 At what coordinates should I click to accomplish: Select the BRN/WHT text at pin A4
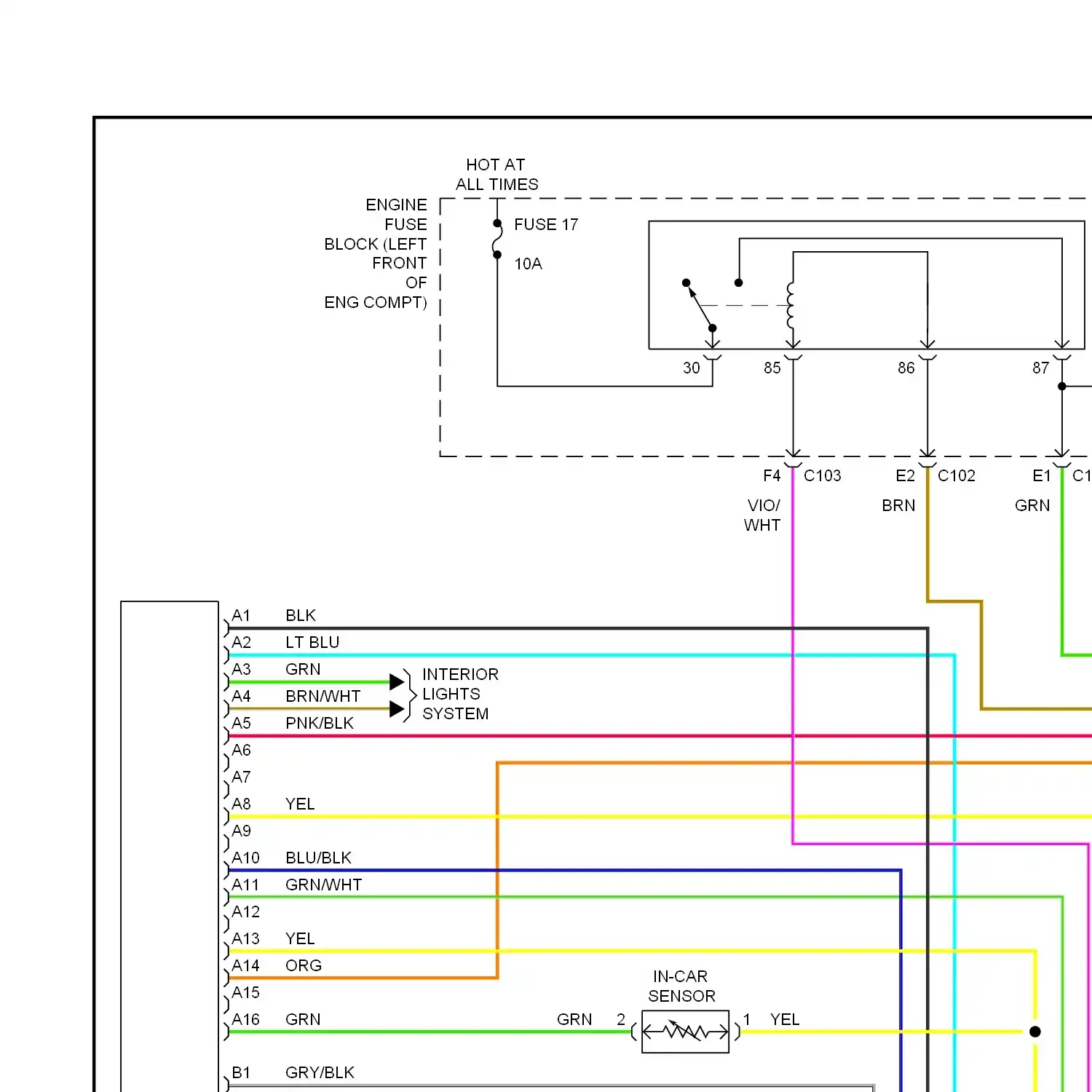(323, 696)
